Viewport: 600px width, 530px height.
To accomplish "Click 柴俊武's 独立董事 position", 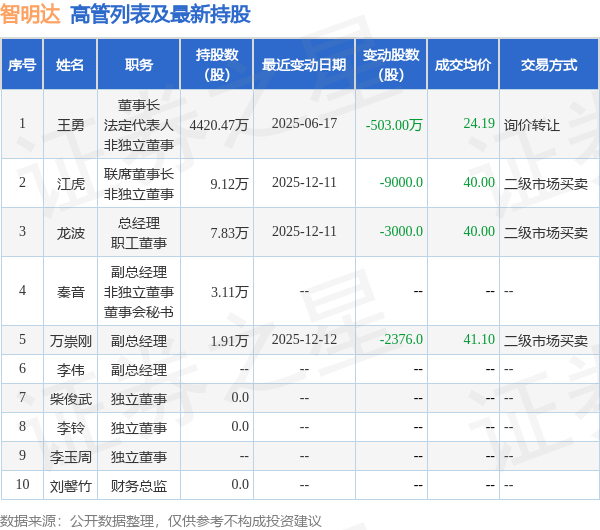I will [x=139, y=399].
